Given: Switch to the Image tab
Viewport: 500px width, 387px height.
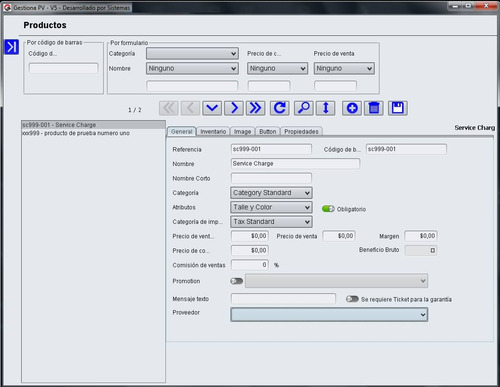Looking at the screenshot, I should point(242,132).
